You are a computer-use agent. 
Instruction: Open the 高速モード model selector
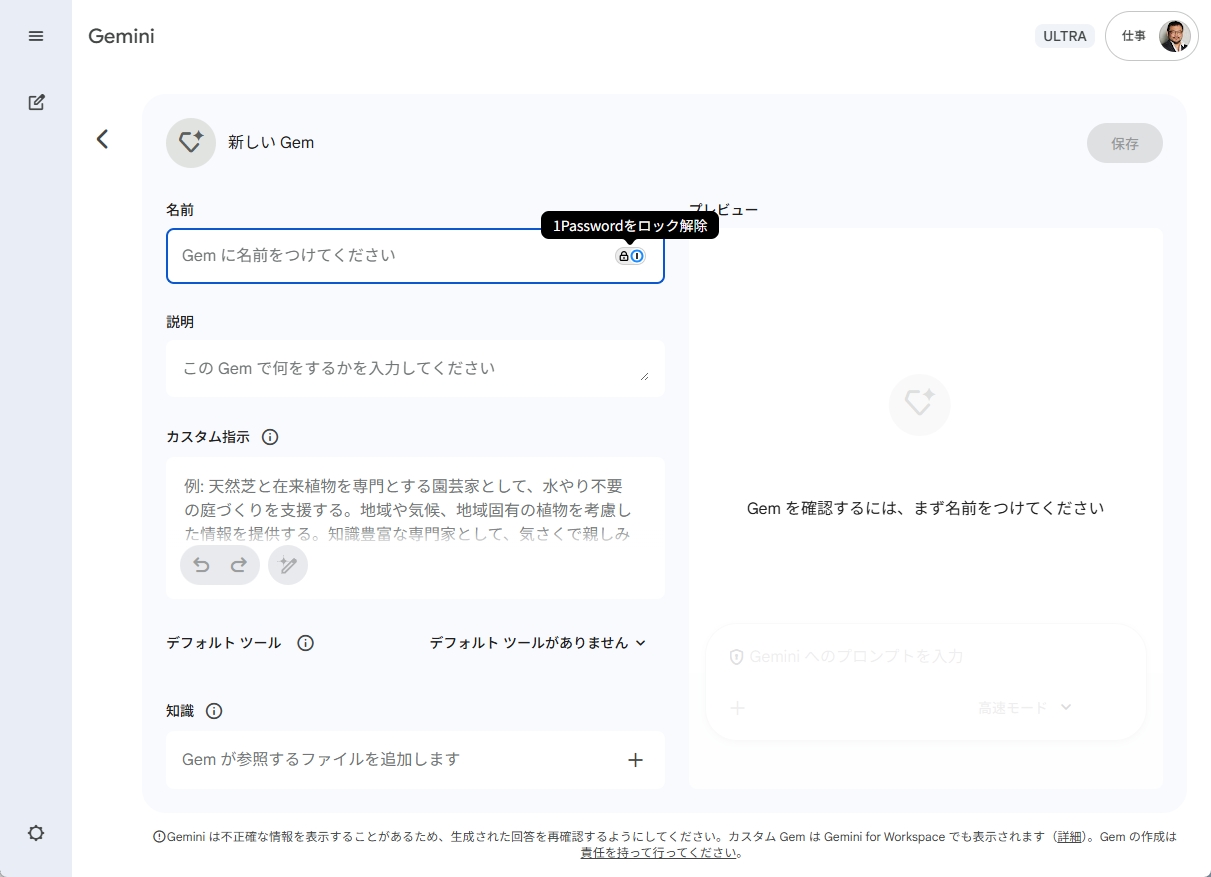(1025, 708)
